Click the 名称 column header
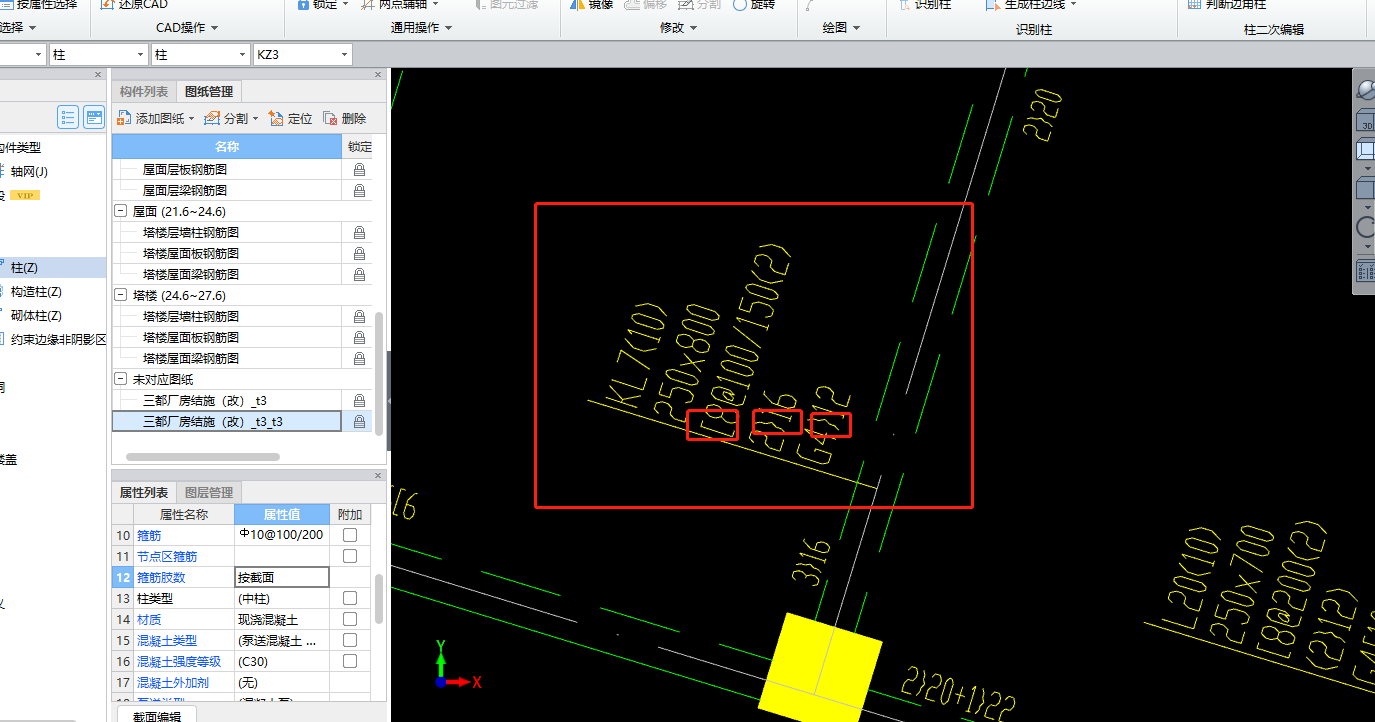 226,147
